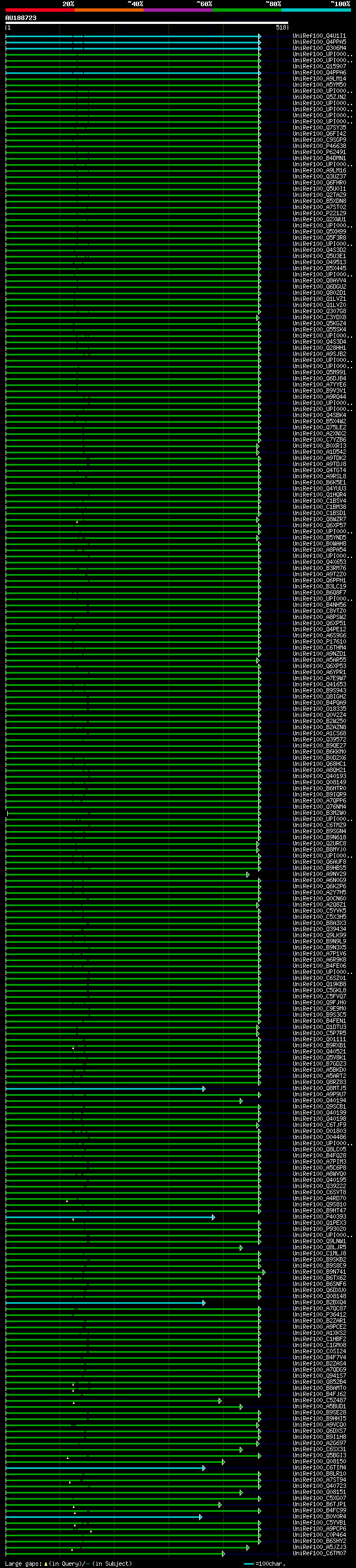Image resolution: width=356 pixels, height=1568 pixels.
Task: Open hit UniRef100_Q4S3D2
Action: (x=319, y=250)
